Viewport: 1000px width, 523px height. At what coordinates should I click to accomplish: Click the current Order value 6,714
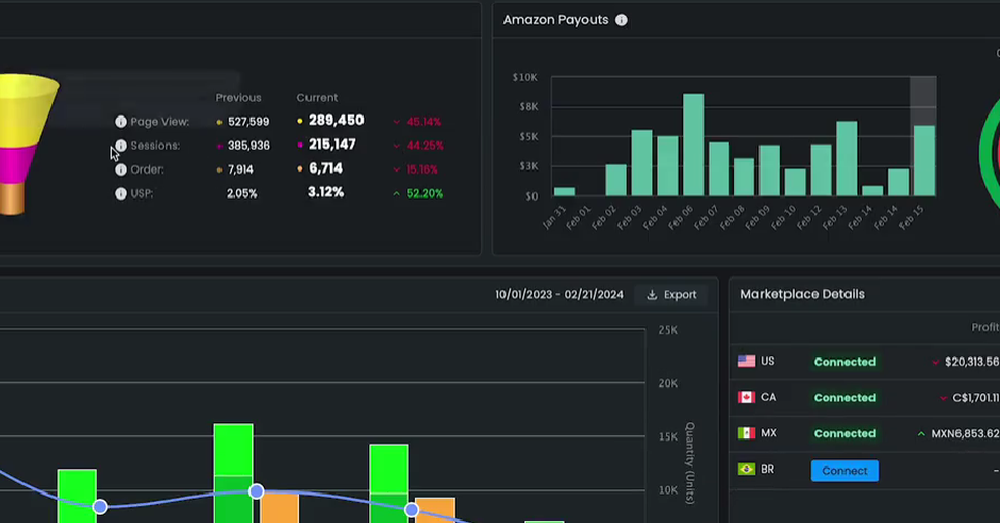click(x=326, y=168)
